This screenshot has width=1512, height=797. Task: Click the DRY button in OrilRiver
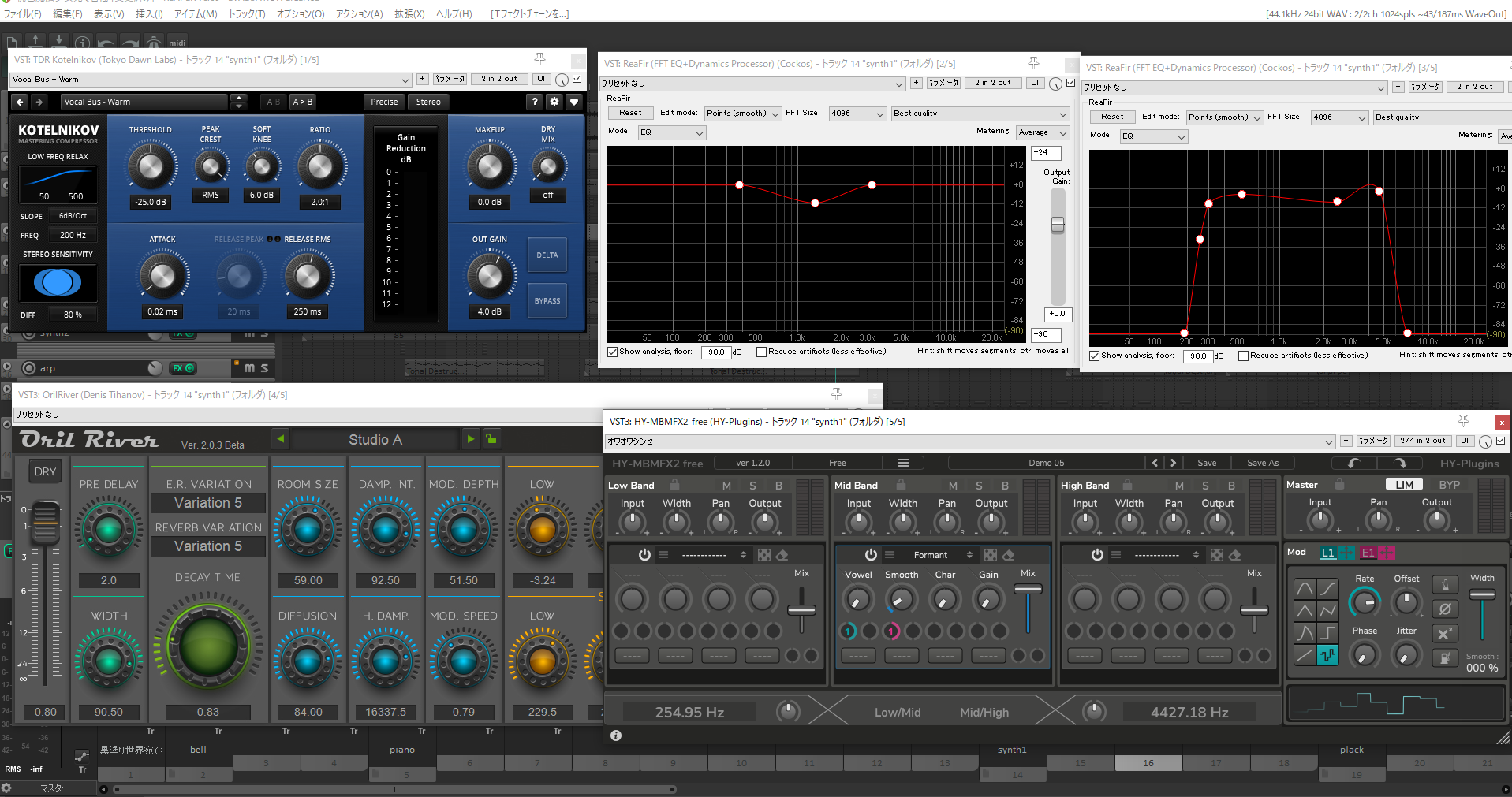pyautogui.click(x=45, y=471)
